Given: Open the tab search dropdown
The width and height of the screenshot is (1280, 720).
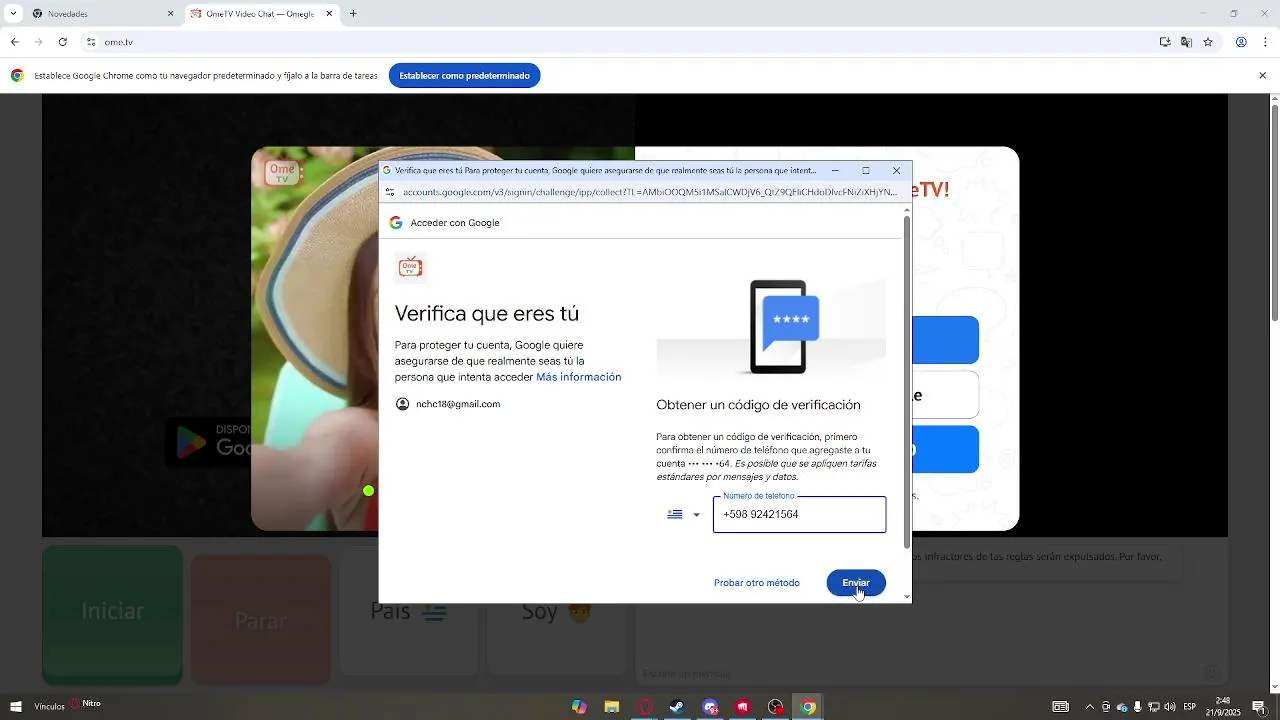Looking at the screenshot, I should click(x=13, y=14).
